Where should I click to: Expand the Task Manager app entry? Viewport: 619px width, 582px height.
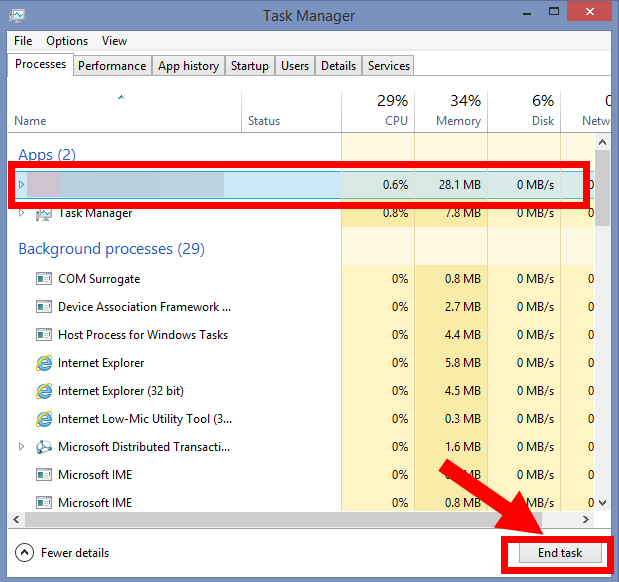click(x=22, y=213)
